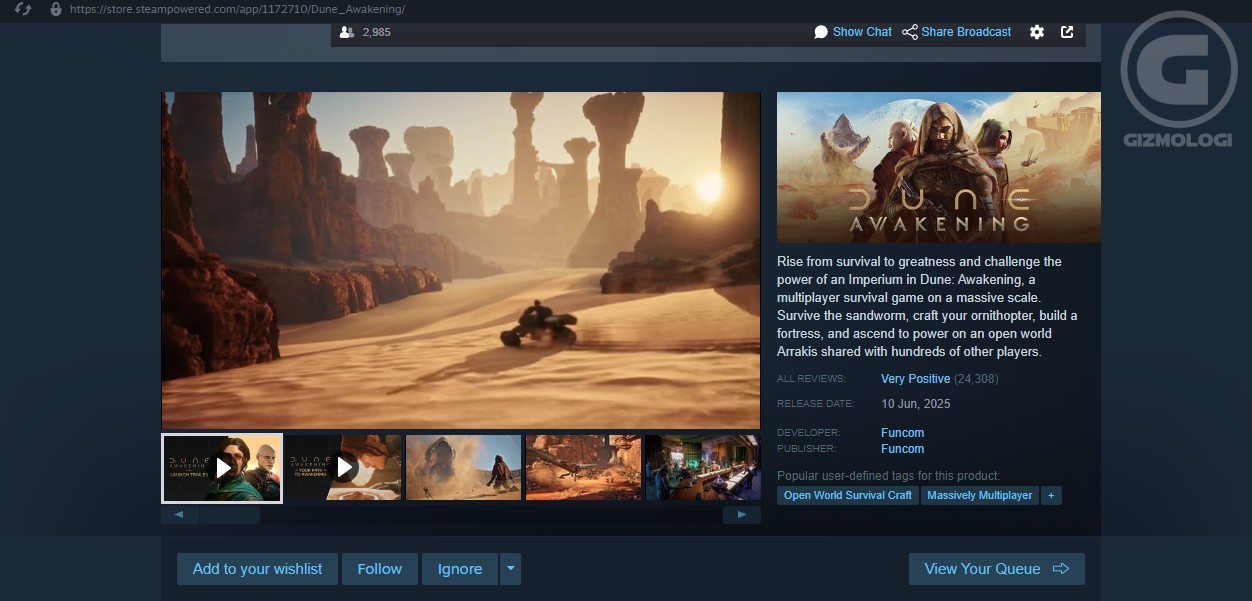This screenshot has width=1252, height=601.
Task: Open broadcast settings with the gear icon
Action: tap(1037, 32)
